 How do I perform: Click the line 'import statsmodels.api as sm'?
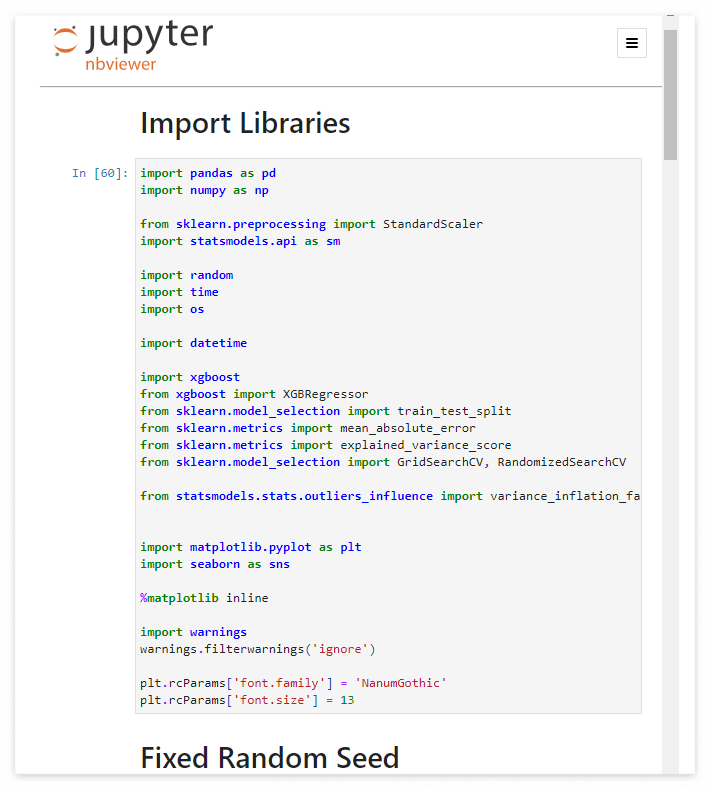click(x=240, y=241)
